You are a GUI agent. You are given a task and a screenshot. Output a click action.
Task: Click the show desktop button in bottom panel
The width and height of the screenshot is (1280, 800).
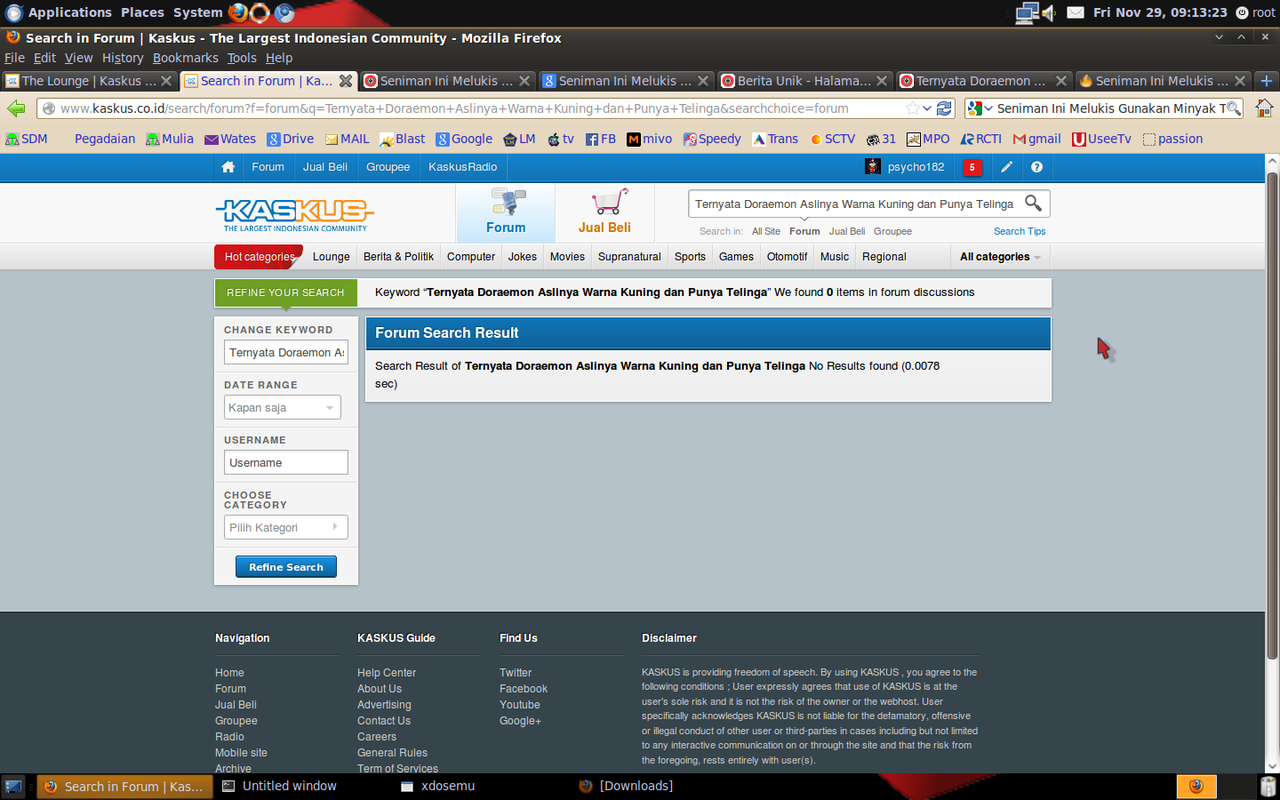(x=14, y=786)
